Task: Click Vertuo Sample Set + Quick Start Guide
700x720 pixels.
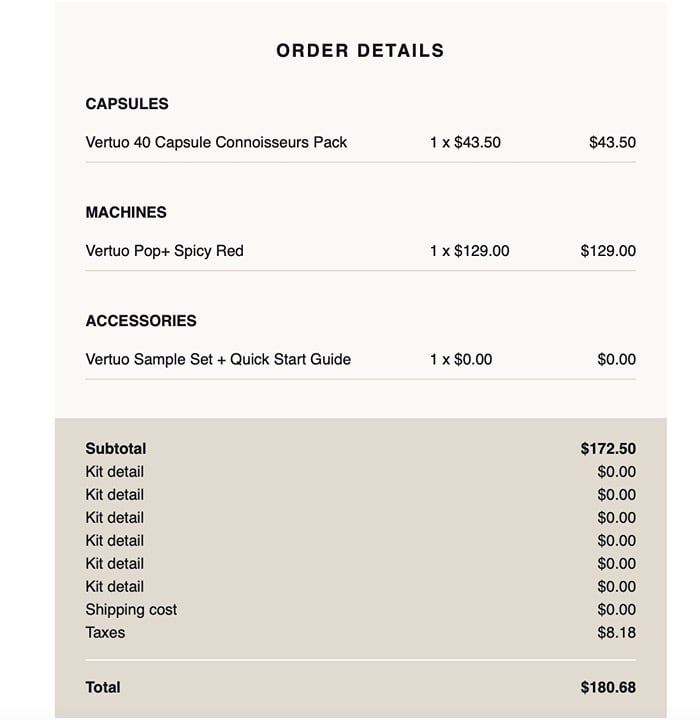Action: point(218,359)
